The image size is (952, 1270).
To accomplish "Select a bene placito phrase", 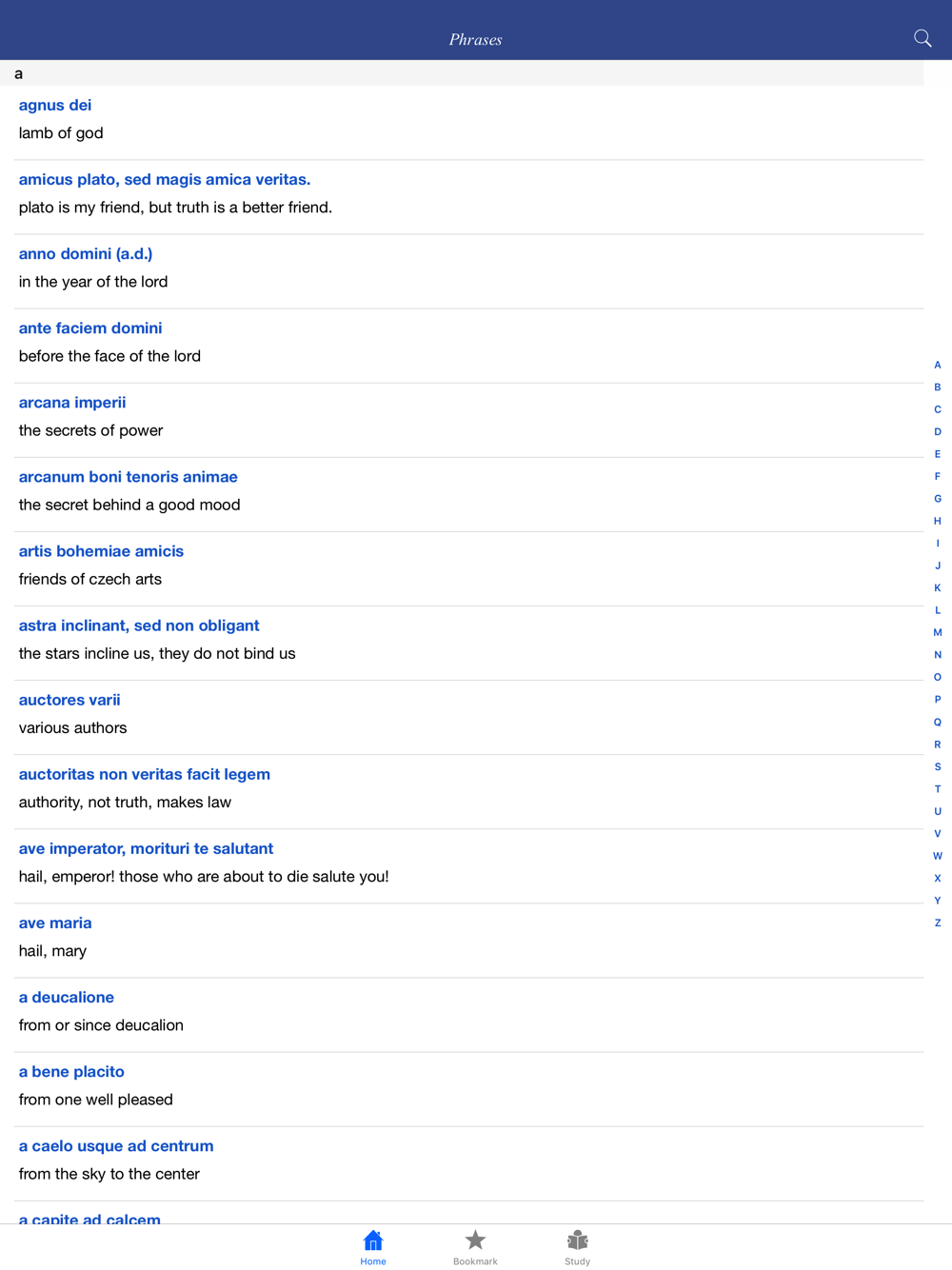I will click(x=469, y=1087).
